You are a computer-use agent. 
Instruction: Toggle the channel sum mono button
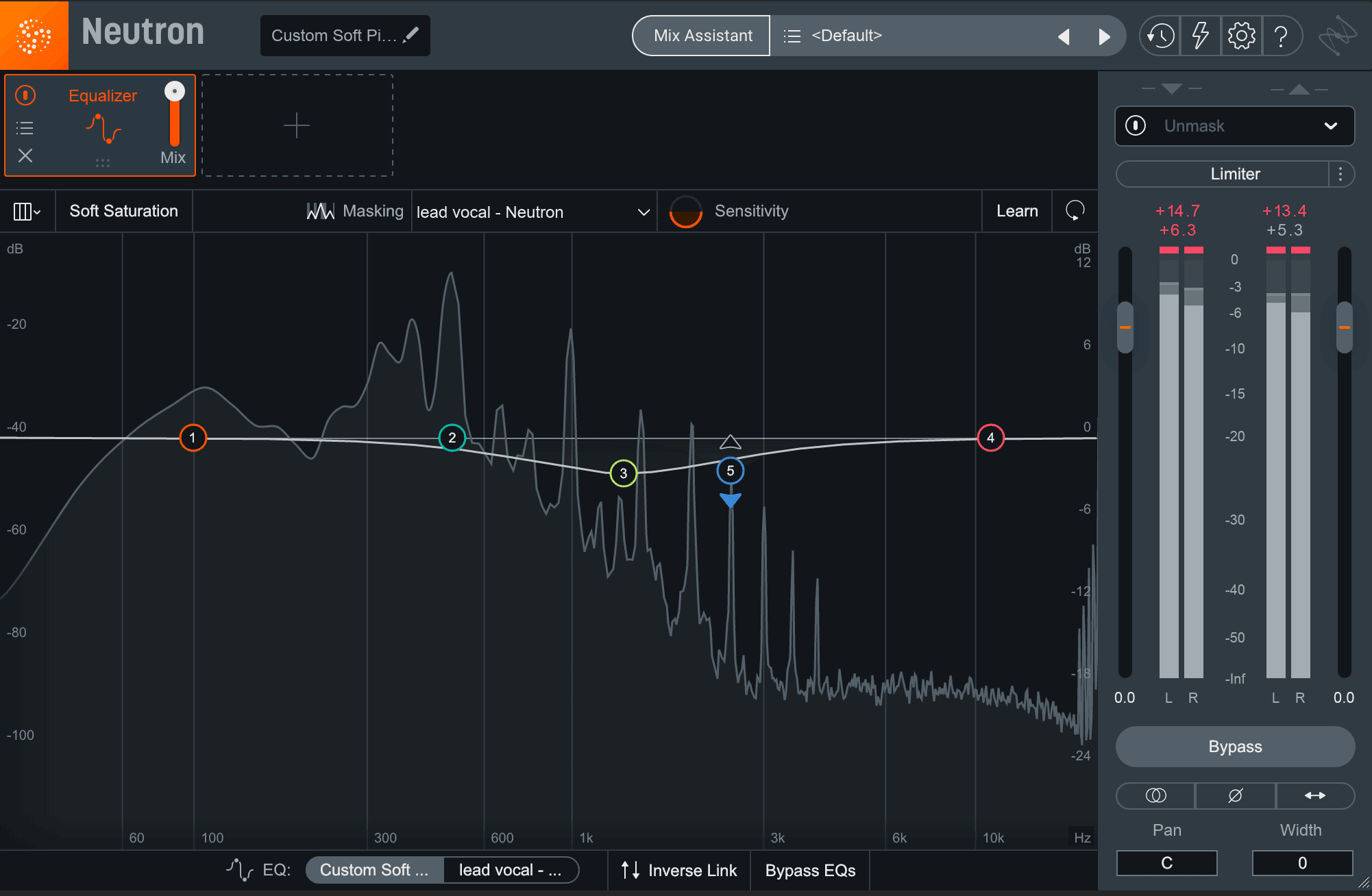point(1155,795)
